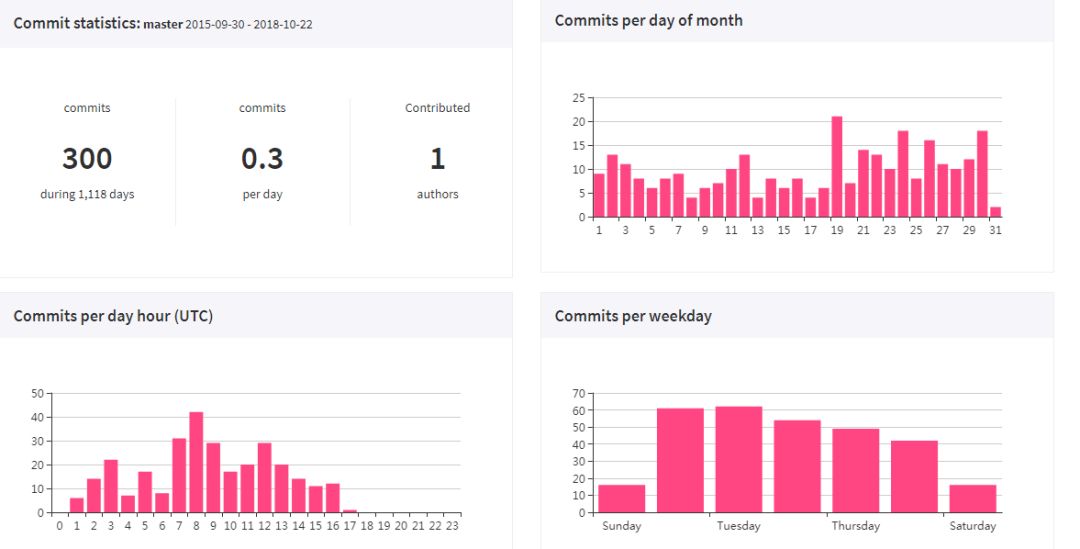Click the hour 3 bar in Commits per day hour
The height and width of the screenshot is (549, 1080).
pyautogui.click(x=111, y=486)
